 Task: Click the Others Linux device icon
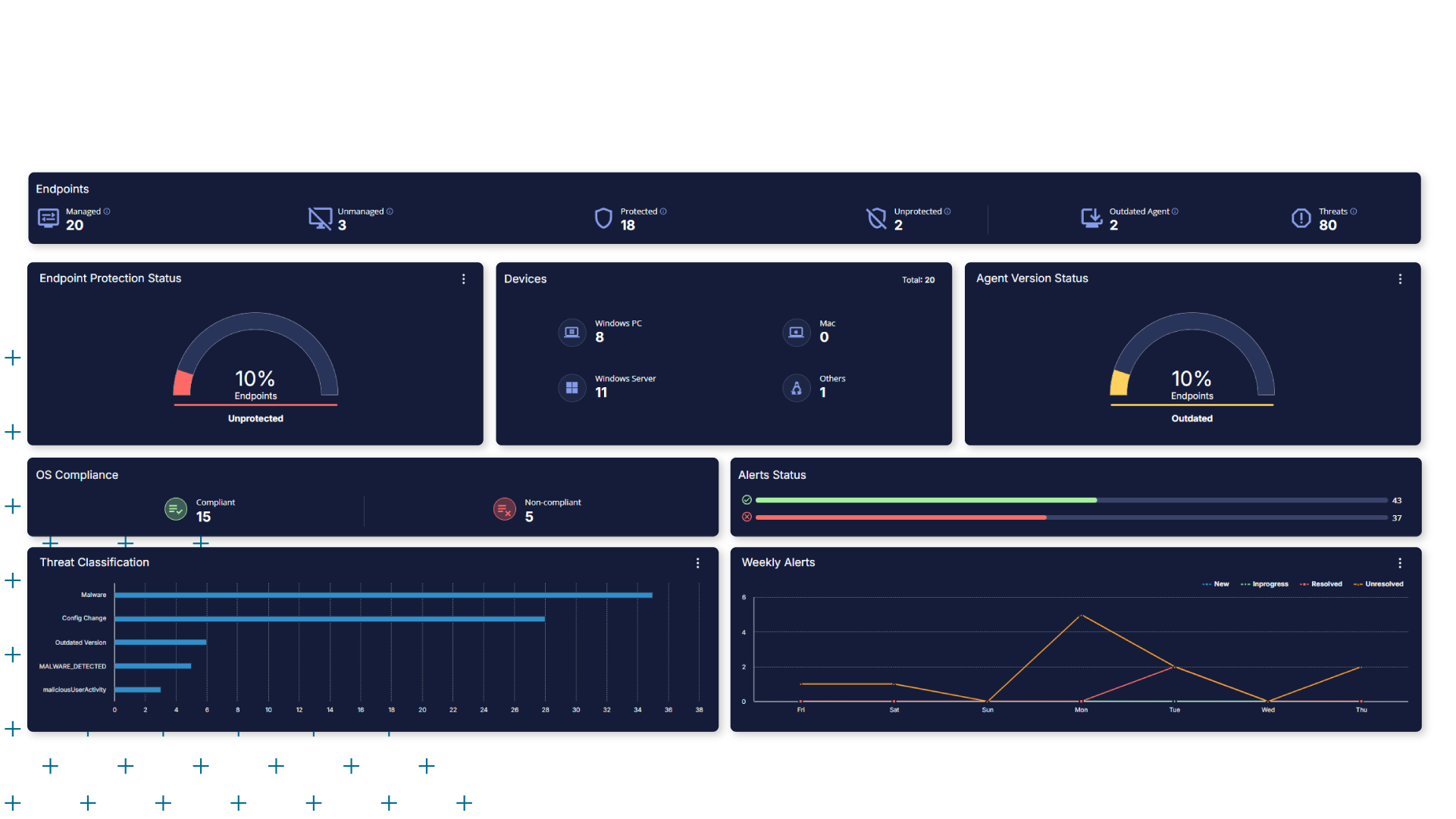click(796, 388)
